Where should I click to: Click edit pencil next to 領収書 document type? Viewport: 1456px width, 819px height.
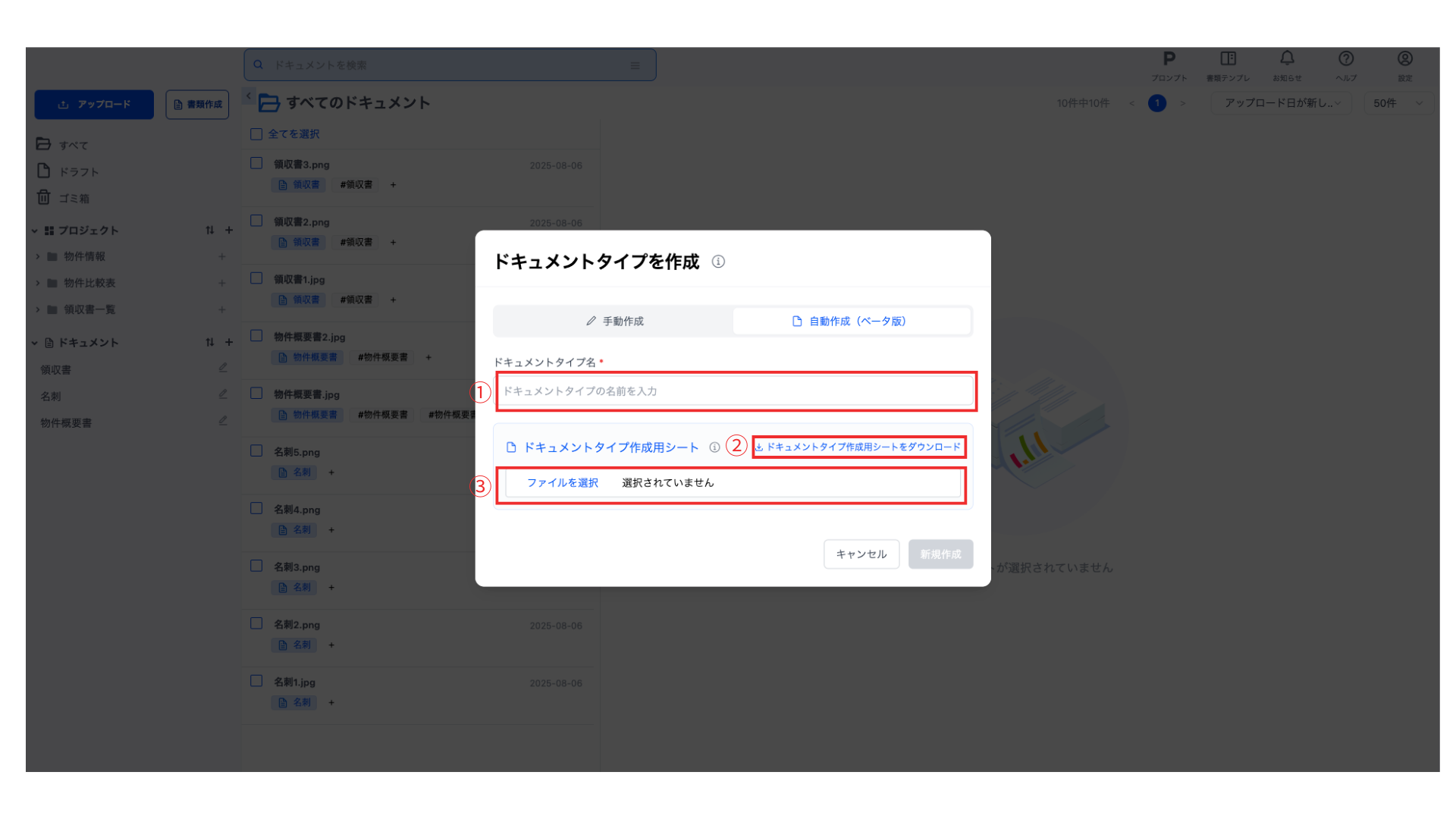click(223, 368)
